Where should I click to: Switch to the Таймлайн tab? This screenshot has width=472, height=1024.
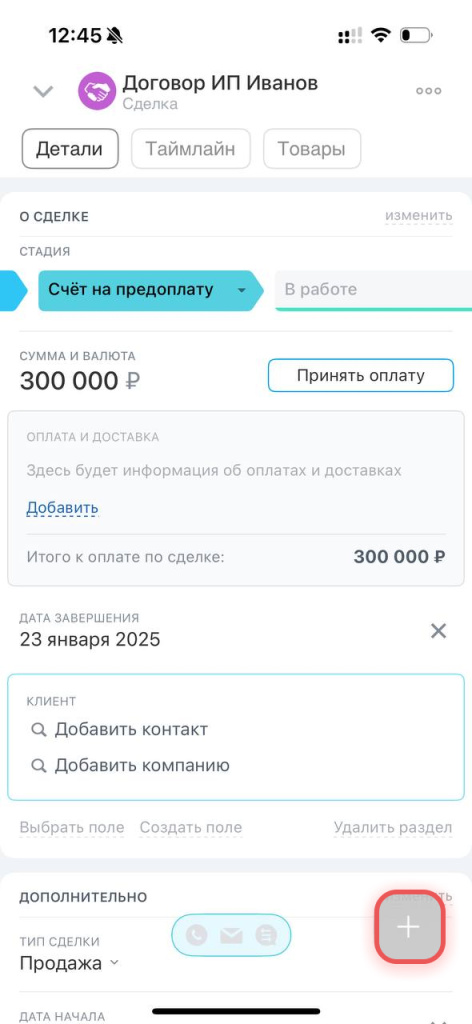tap(191, 149)
